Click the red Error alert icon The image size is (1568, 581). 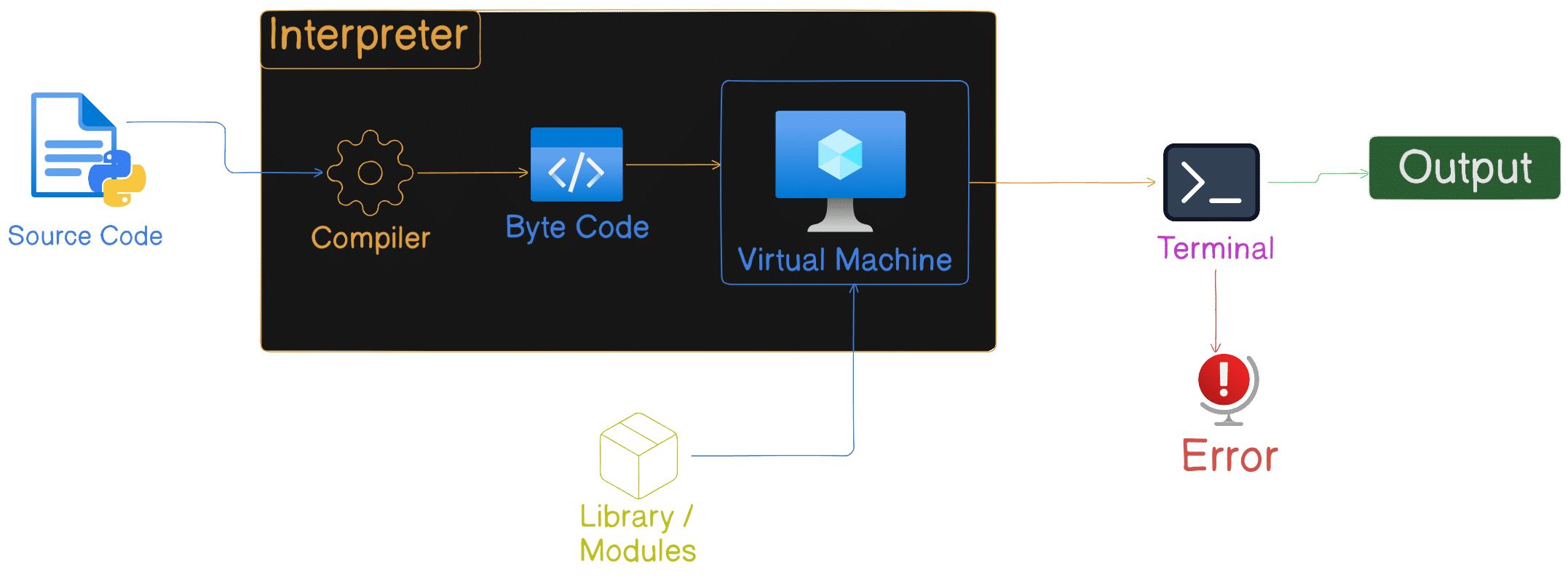coord(1228,390)
